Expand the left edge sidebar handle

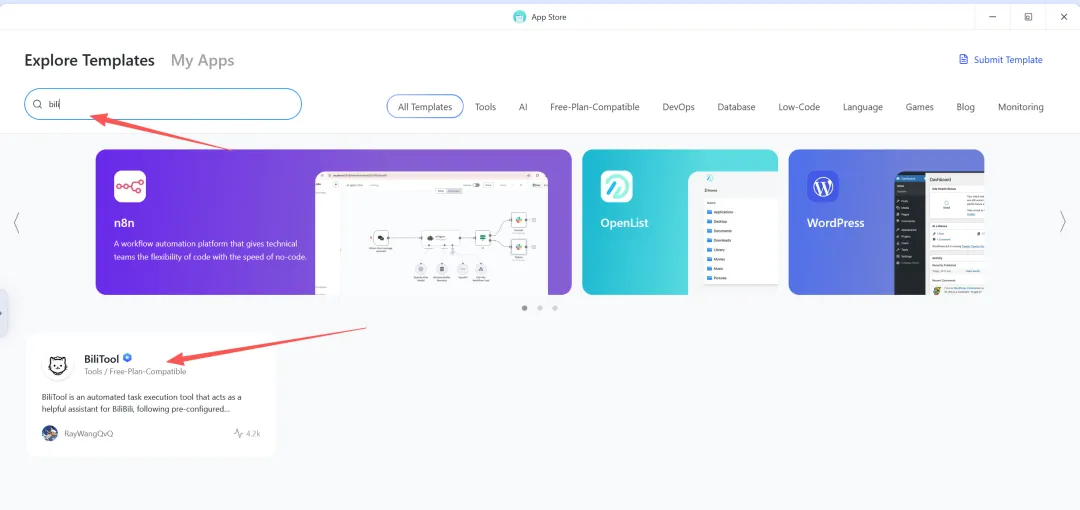3,314
